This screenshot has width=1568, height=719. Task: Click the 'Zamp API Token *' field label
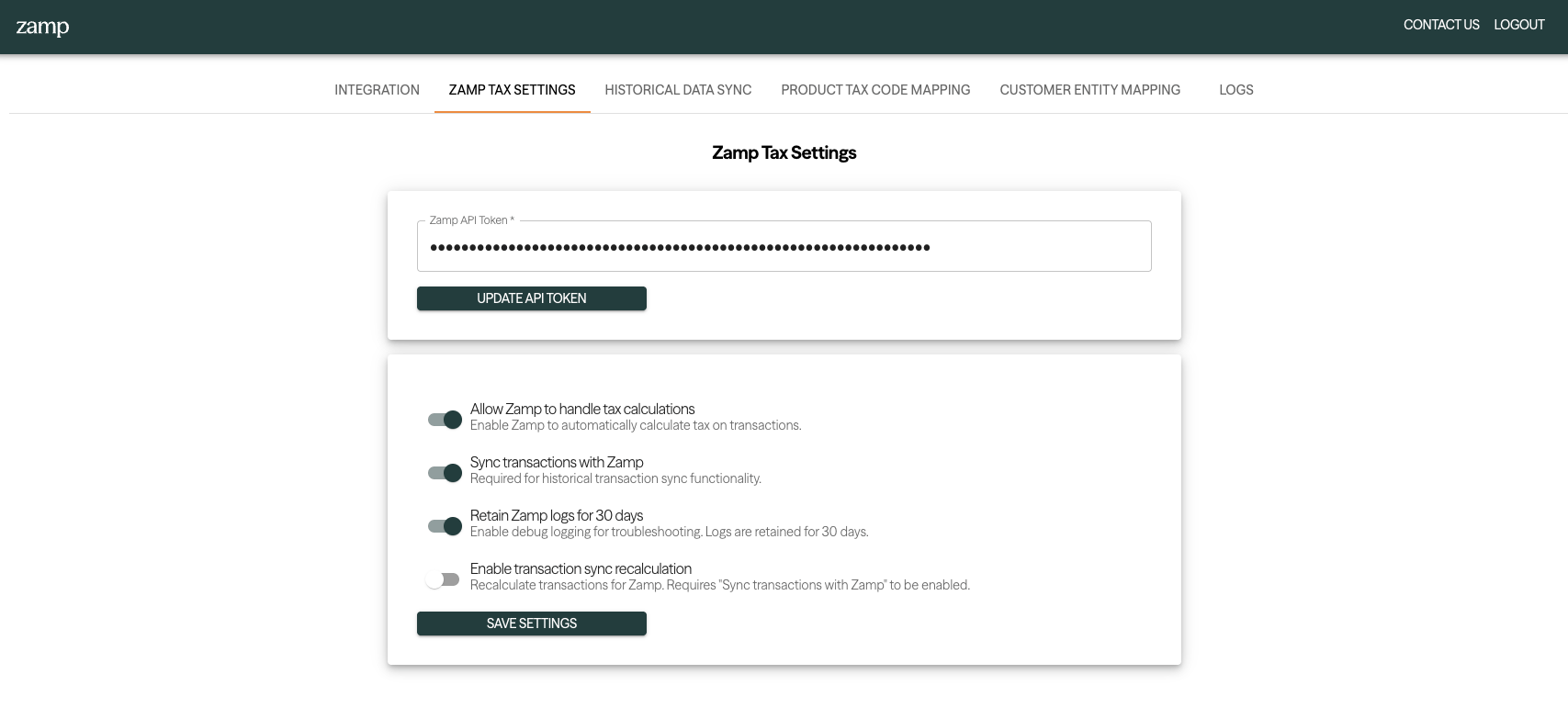[472, 220]
